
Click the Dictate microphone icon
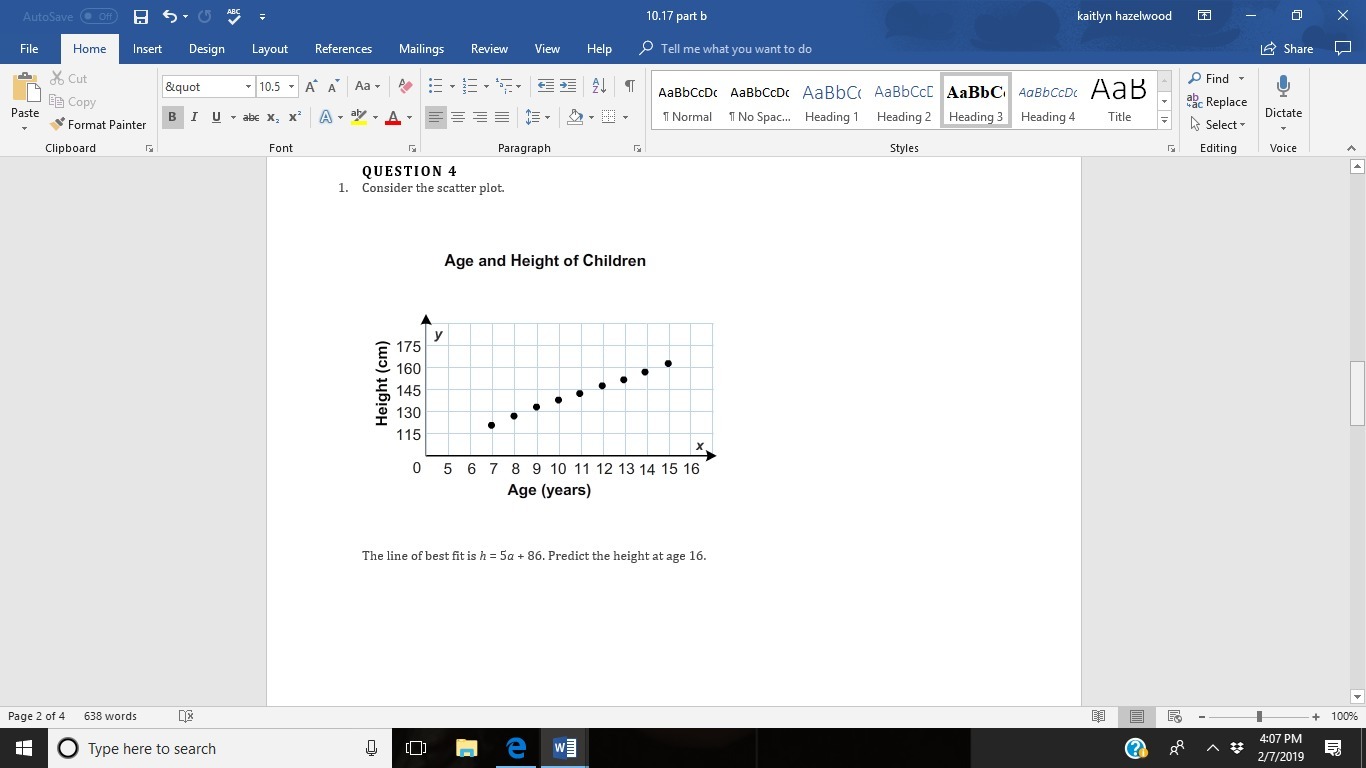coord(1283,88)
